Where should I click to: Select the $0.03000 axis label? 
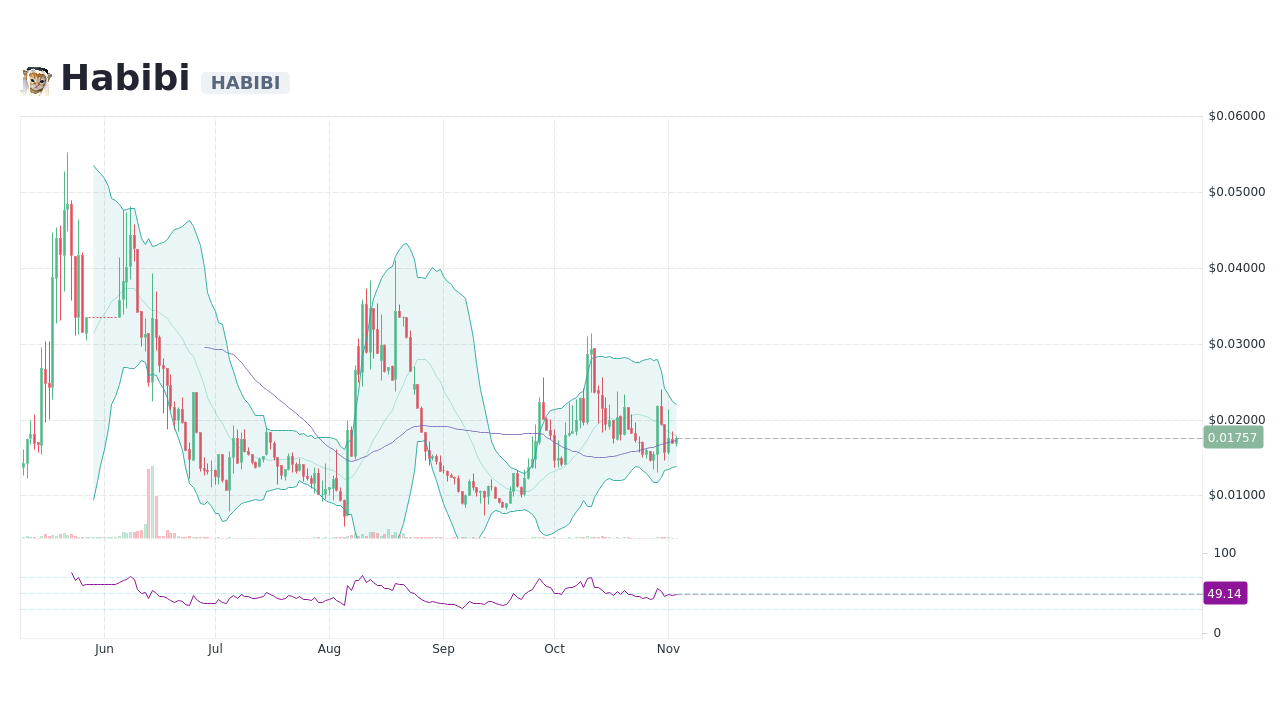point(1237,344)
